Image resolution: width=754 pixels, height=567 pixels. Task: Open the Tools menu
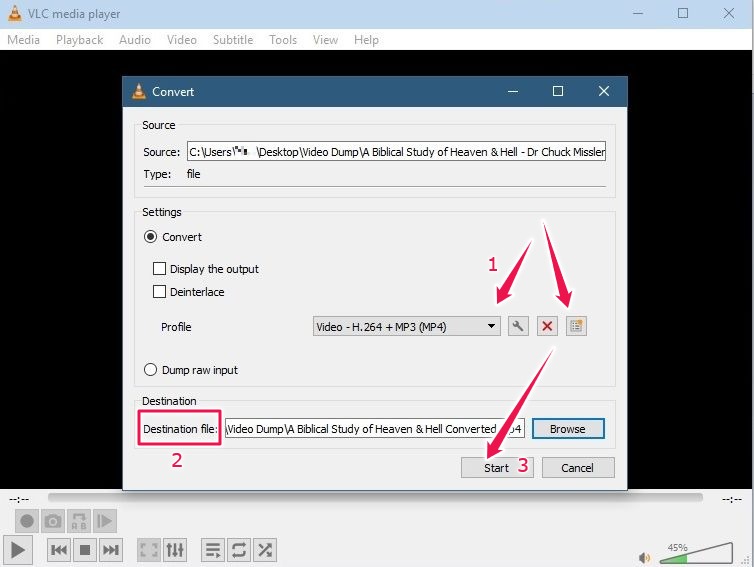(283, 40)
